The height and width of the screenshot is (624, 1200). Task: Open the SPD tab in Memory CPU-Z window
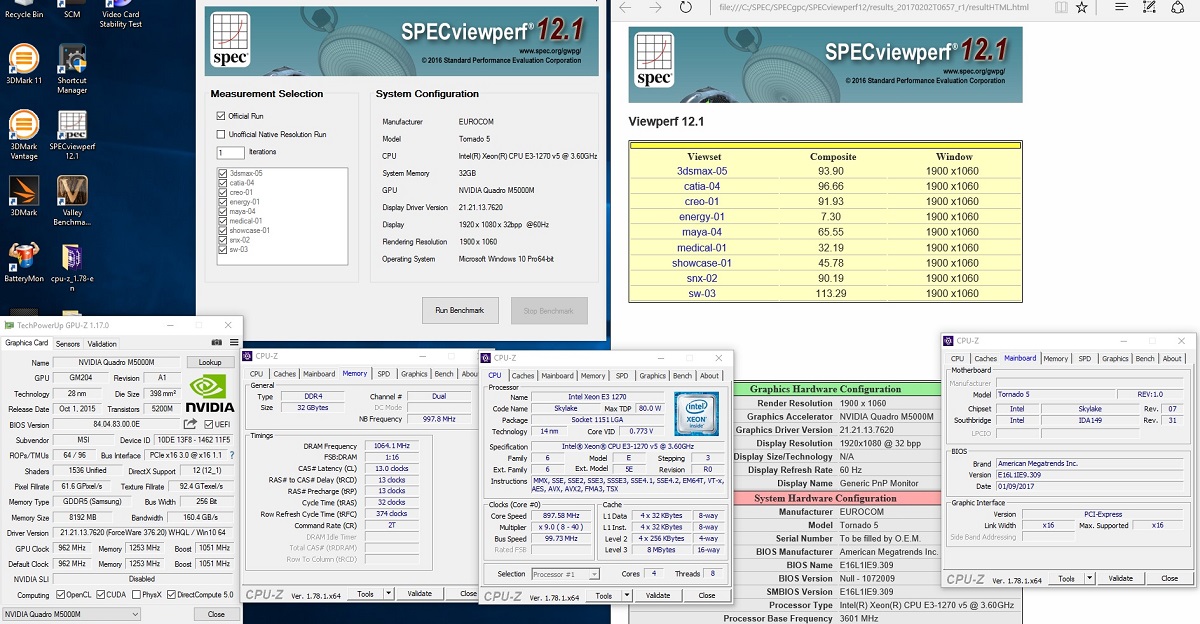[384, 375]
